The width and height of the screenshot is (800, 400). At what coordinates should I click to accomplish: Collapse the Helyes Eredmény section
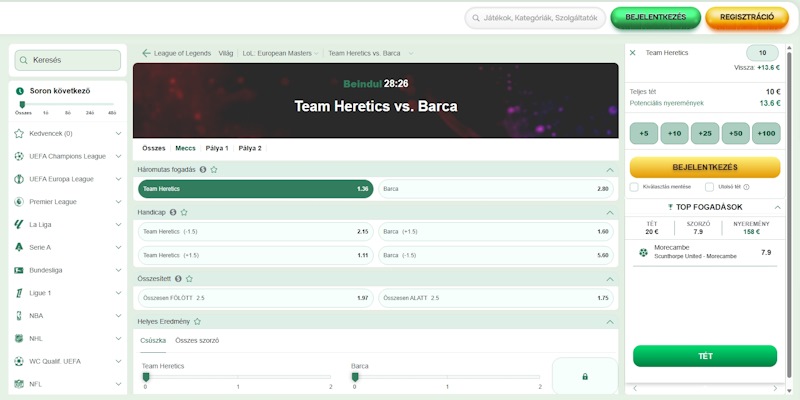click(x=610, y=322)
